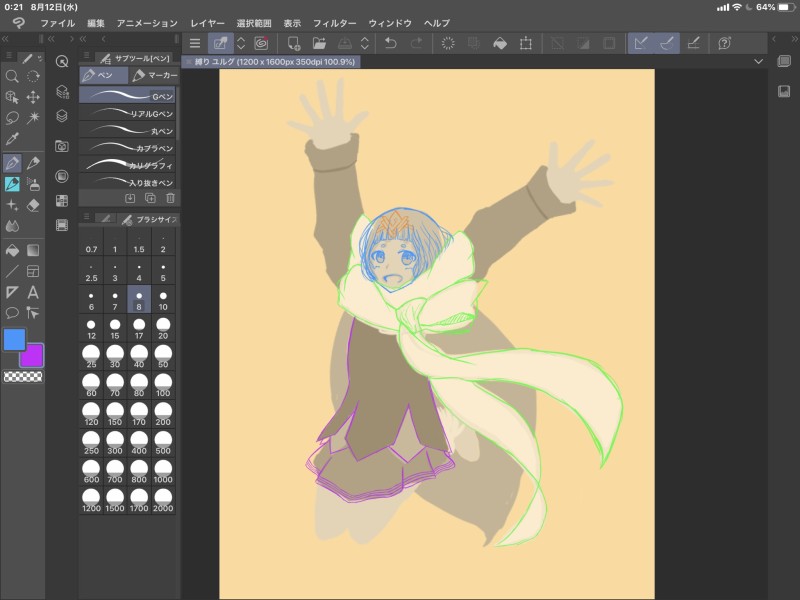Open the フィルター menu
The width and height of the screenshot is (800, 600).
(334, 23)
